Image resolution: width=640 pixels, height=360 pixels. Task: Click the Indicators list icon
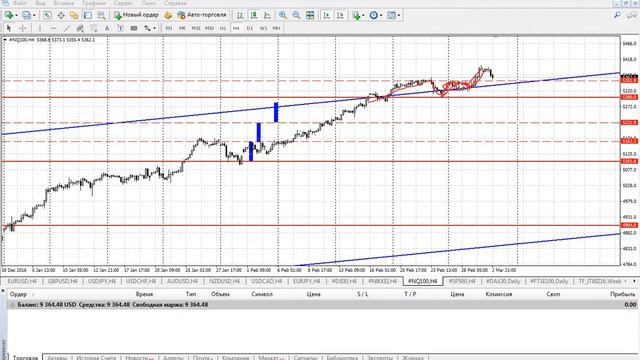[356, 16]
